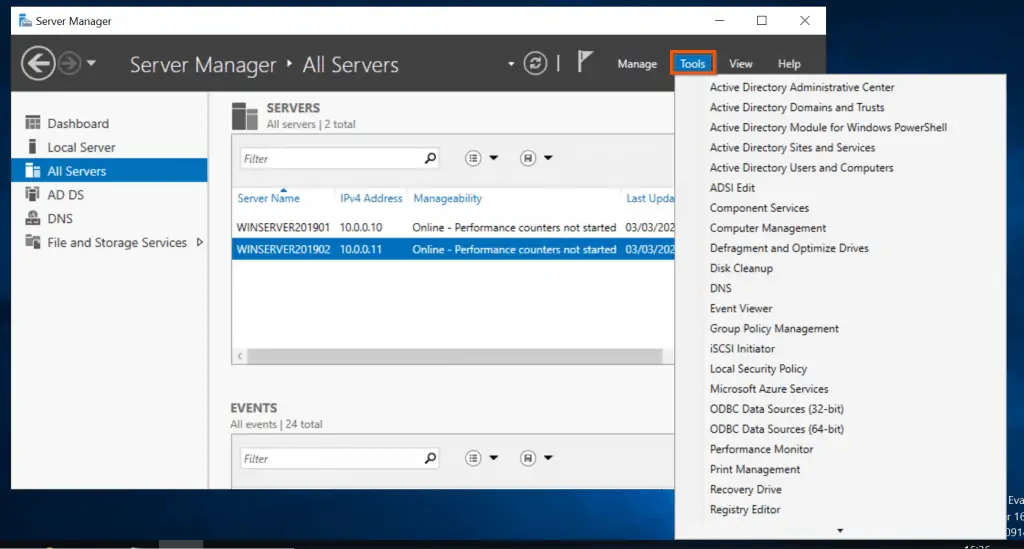Screen dimensions: 1024x549
Task: Open the notifications flag icon
Action: tap(584, 63)
